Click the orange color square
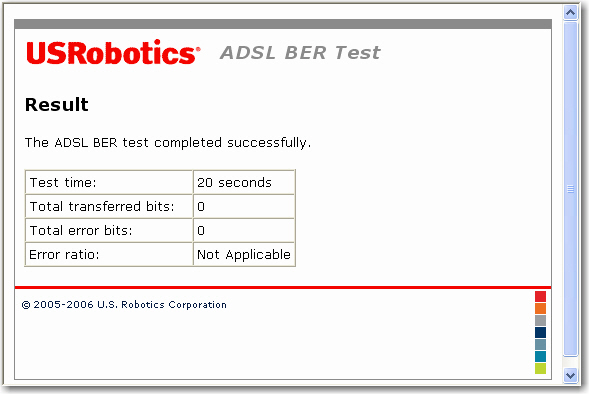The width and height of the screenshot is (589, 394). (540, 308)
